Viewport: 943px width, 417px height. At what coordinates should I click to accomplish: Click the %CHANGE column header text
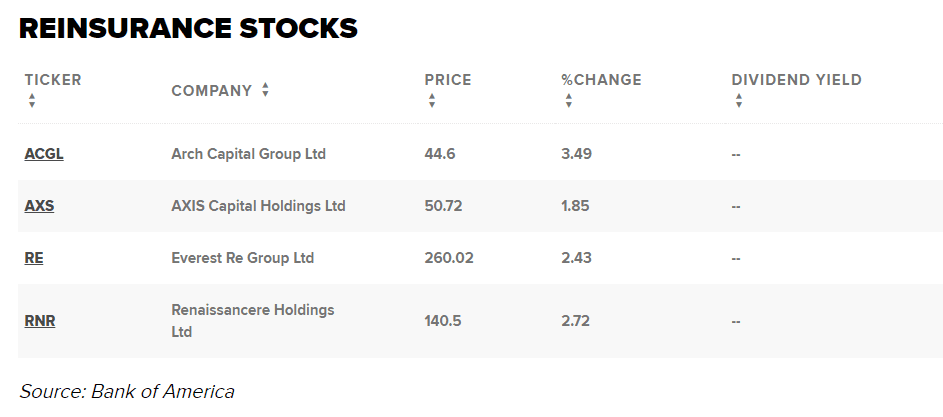[x=601, y=80]
